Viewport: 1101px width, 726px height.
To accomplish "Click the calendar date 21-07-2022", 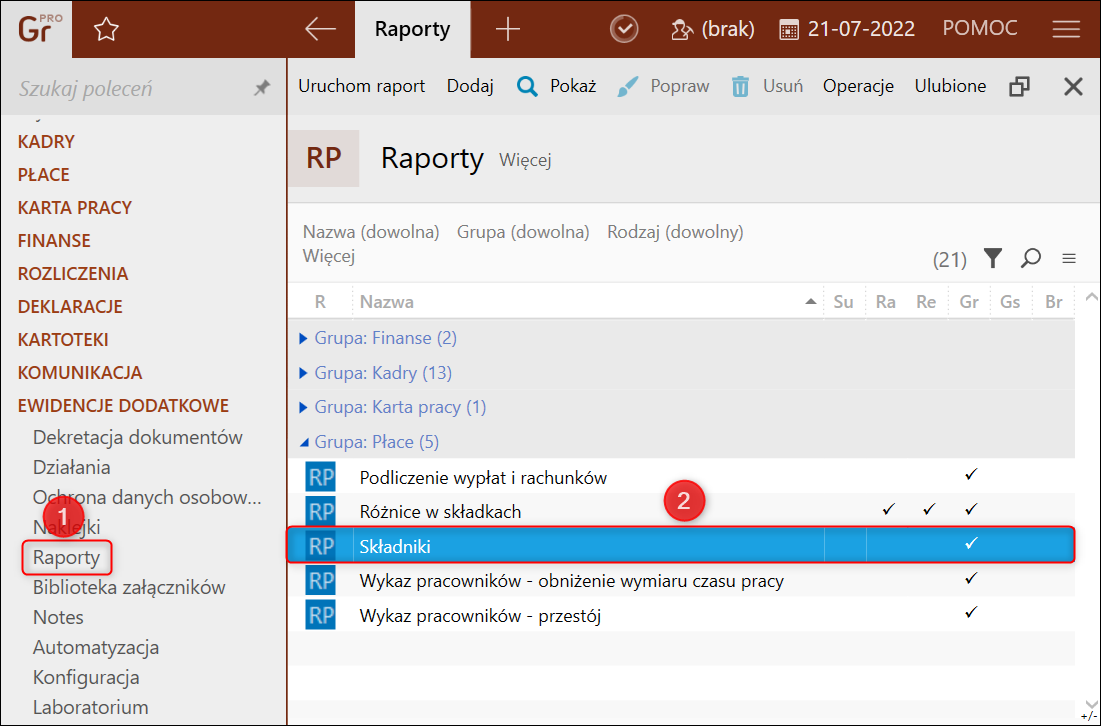I will pos(846,30).
